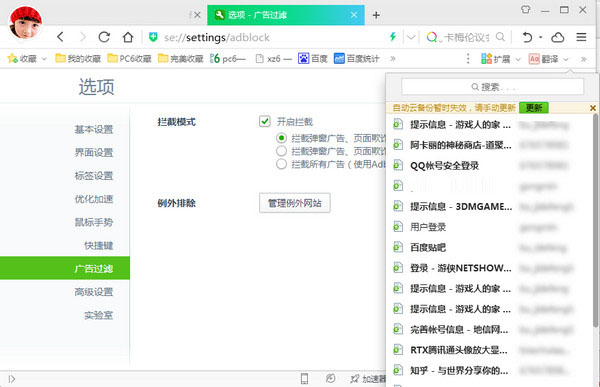Toggle the sidebar icon in status bar
The height and width of the screenshot is (387, 600).
tap(11, 379)
